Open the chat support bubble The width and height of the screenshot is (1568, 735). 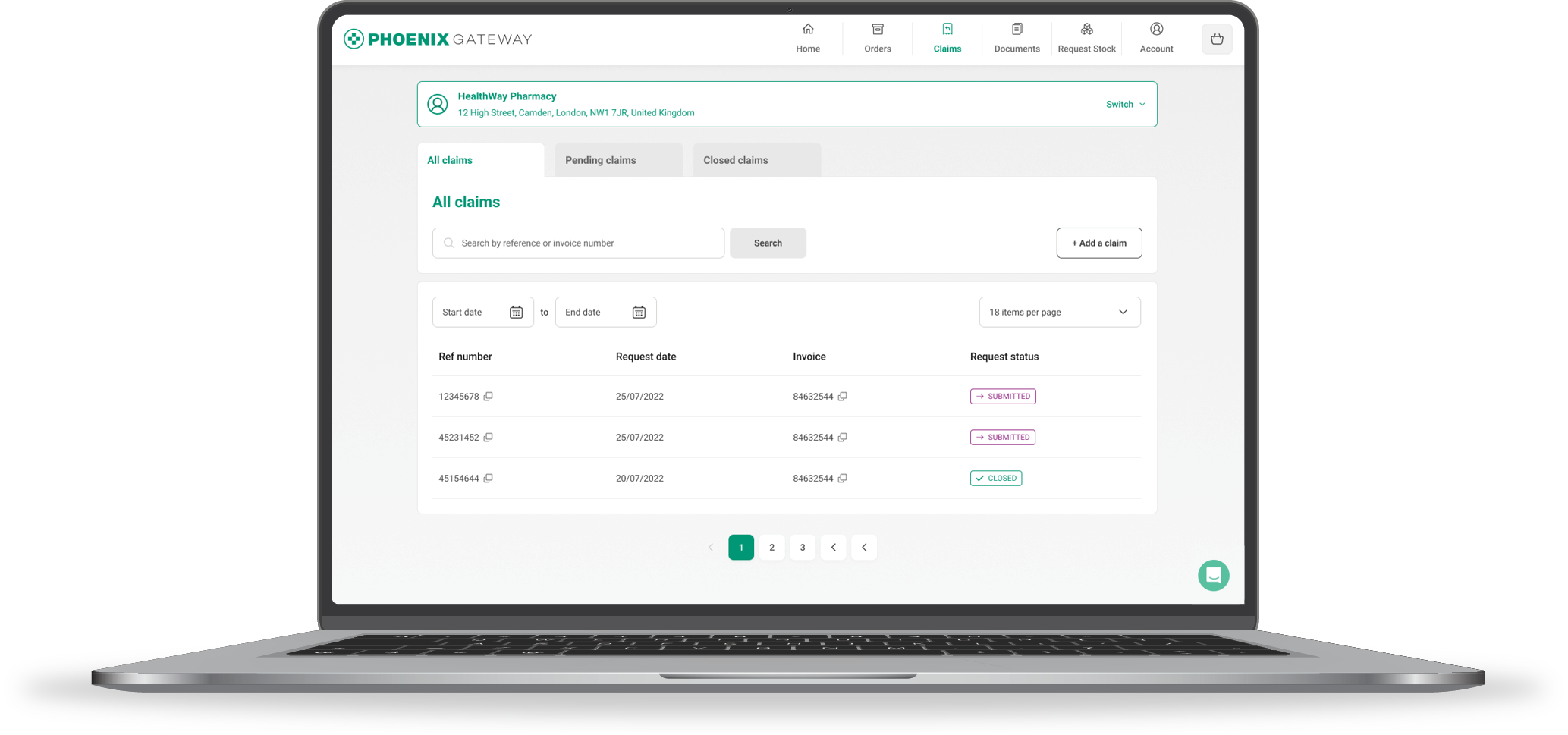pyautogui.click(x=1212, y=575)
